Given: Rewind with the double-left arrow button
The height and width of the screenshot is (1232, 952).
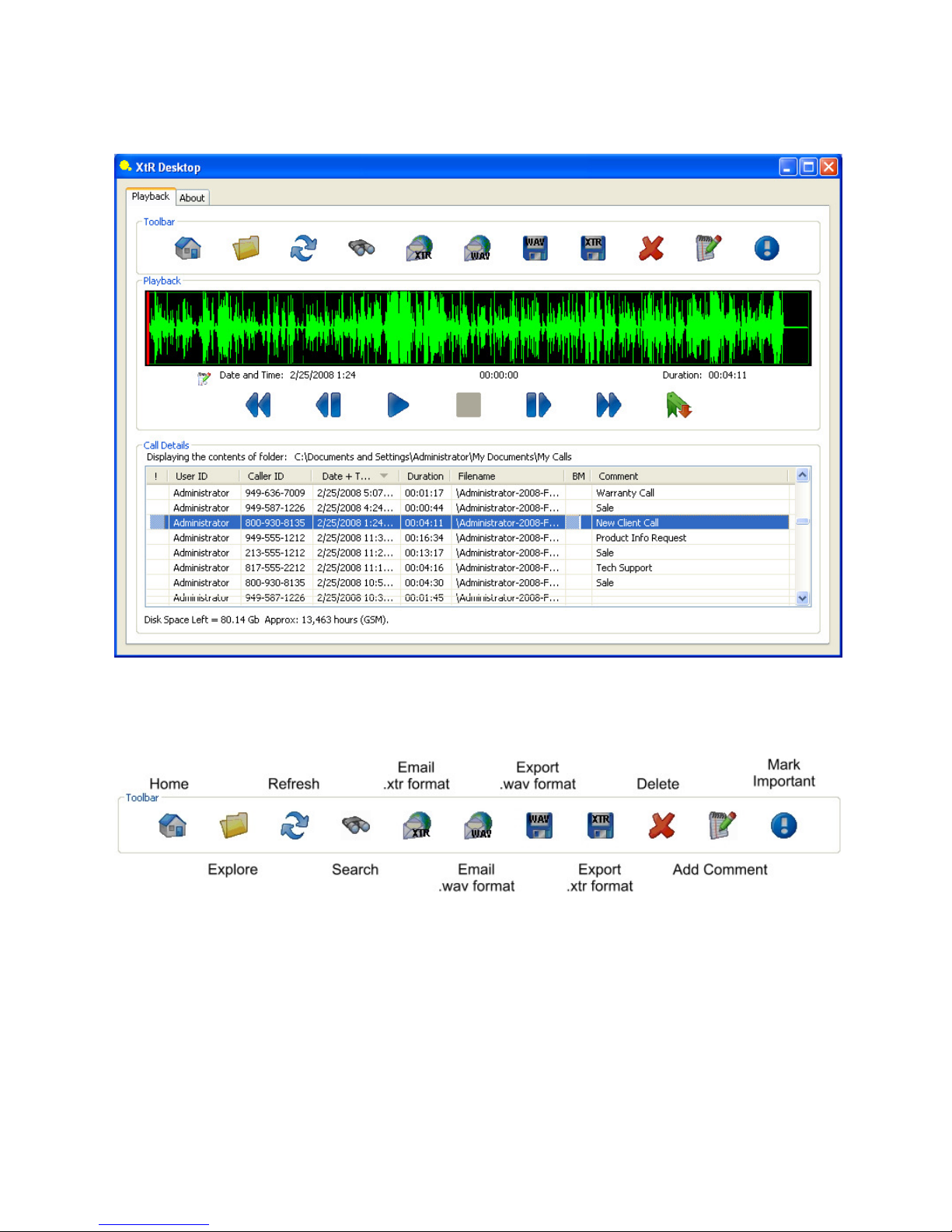Looking at the screenshot, I should point(258,405).
